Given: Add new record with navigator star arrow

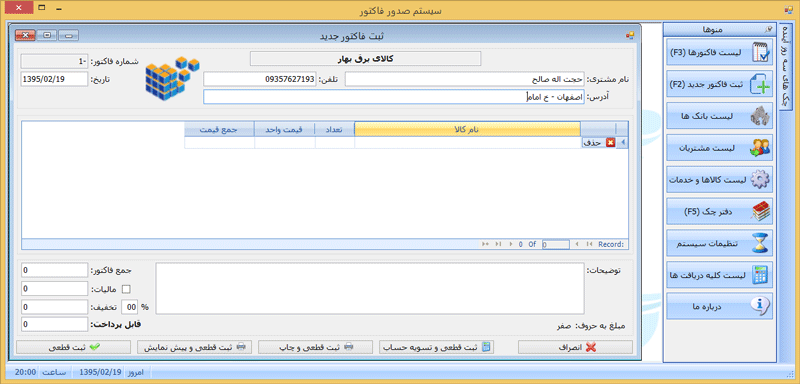Looking at the screenshot, I should [x=486, y=244].
